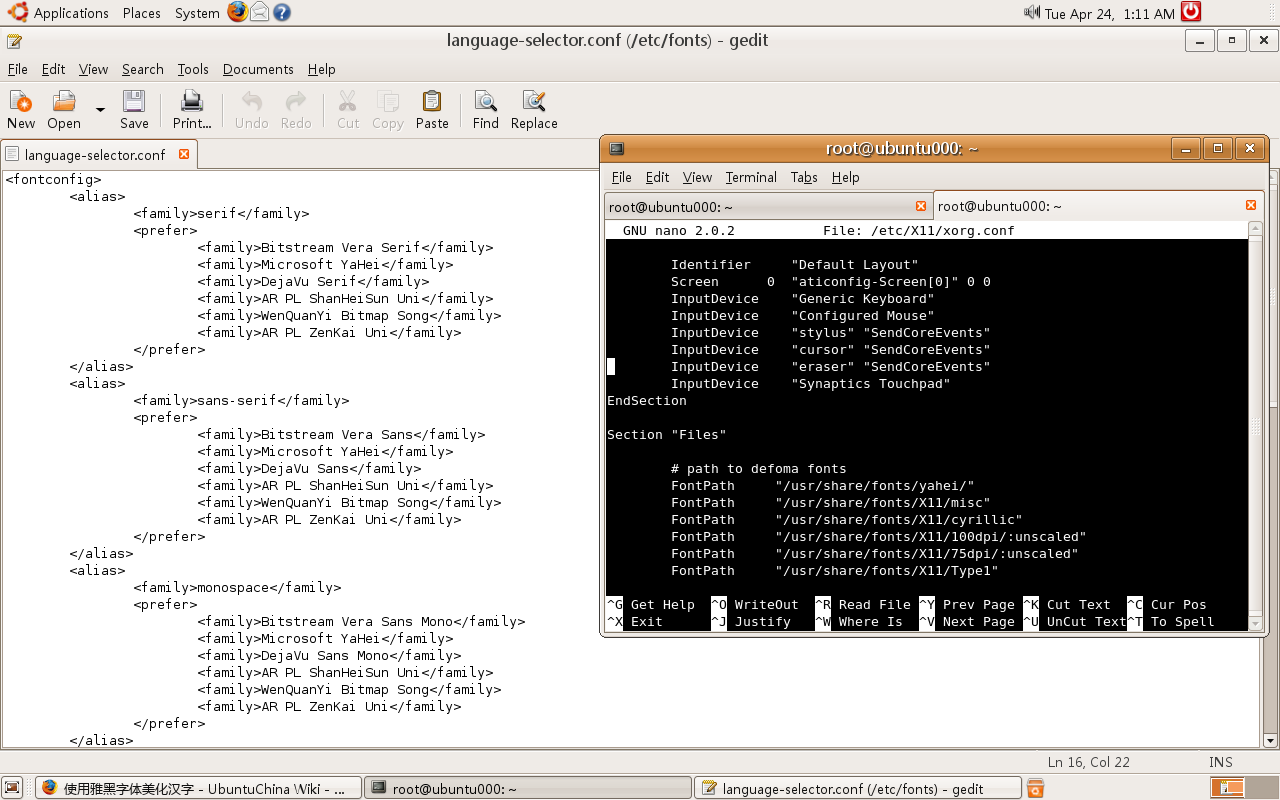Click the terminal window menu icon
Image resolution: width=1280 pixels, height=800 pixels.
click(x=617, y=148)
